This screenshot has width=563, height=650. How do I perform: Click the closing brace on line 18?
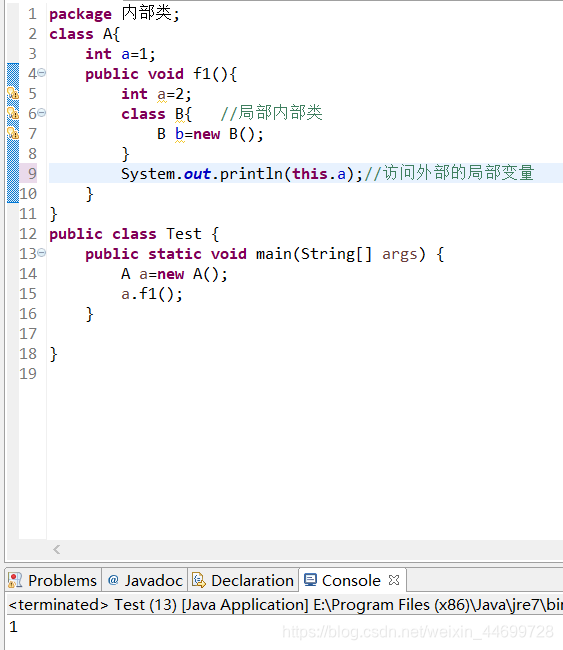pos(53,354)
